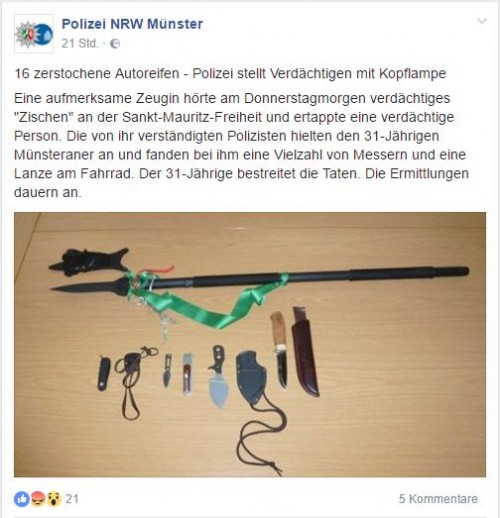
Task: Click the dark red leather sheath
Action: (305, 352)
